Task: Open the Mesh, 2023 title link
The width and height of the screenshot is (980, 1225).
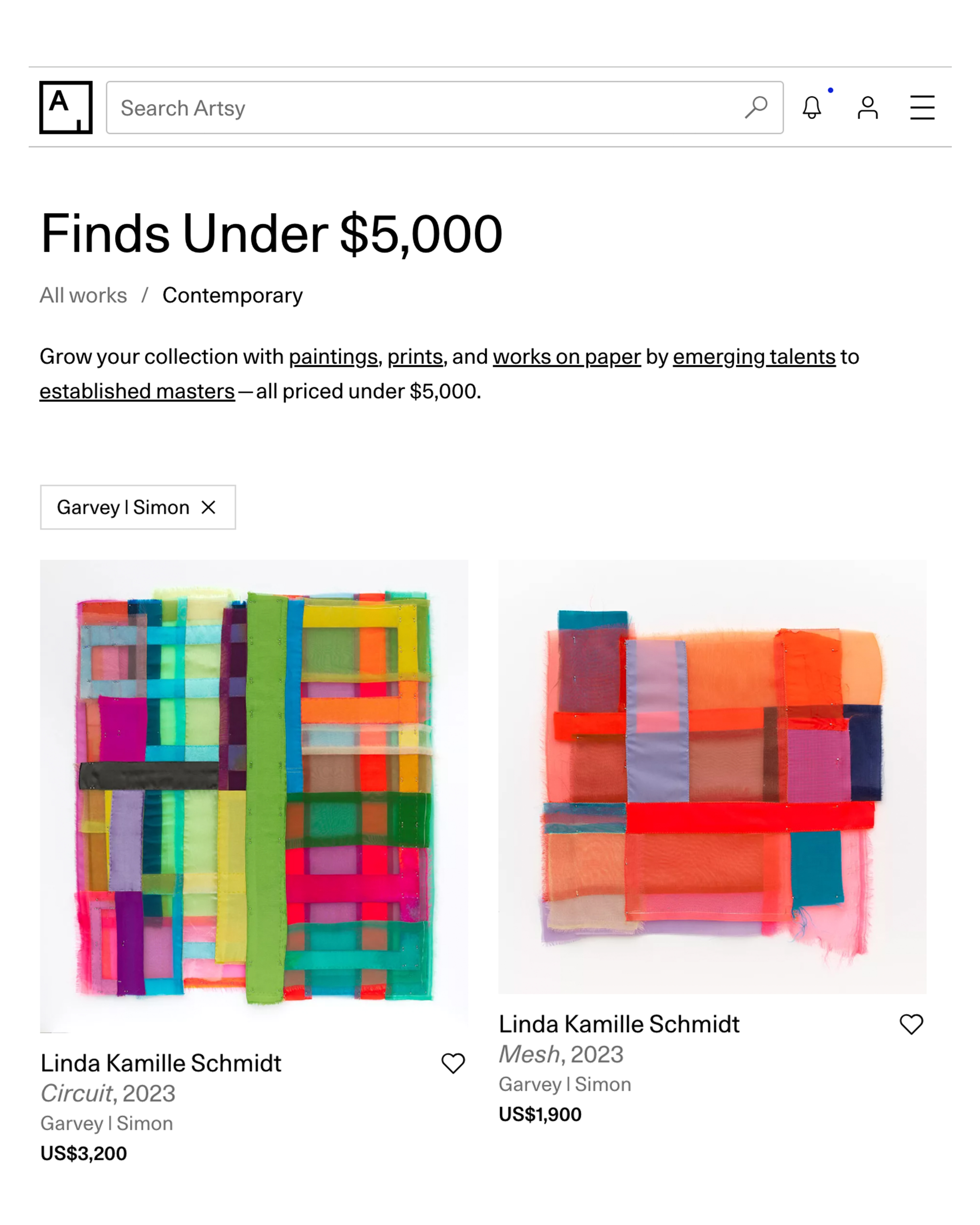Action: 561,1054
